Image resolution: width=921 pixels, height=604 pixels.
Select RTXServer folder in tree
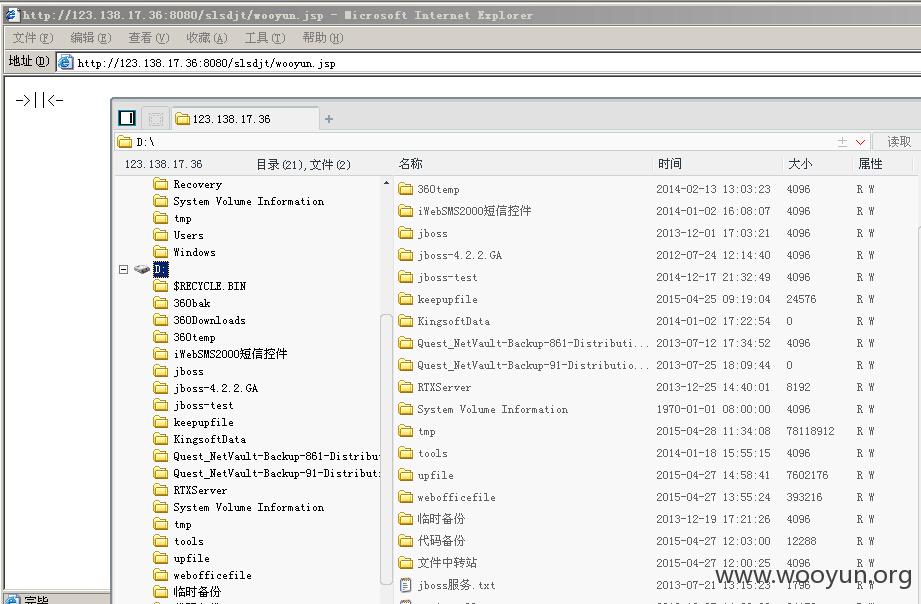[x=200, y=491]
